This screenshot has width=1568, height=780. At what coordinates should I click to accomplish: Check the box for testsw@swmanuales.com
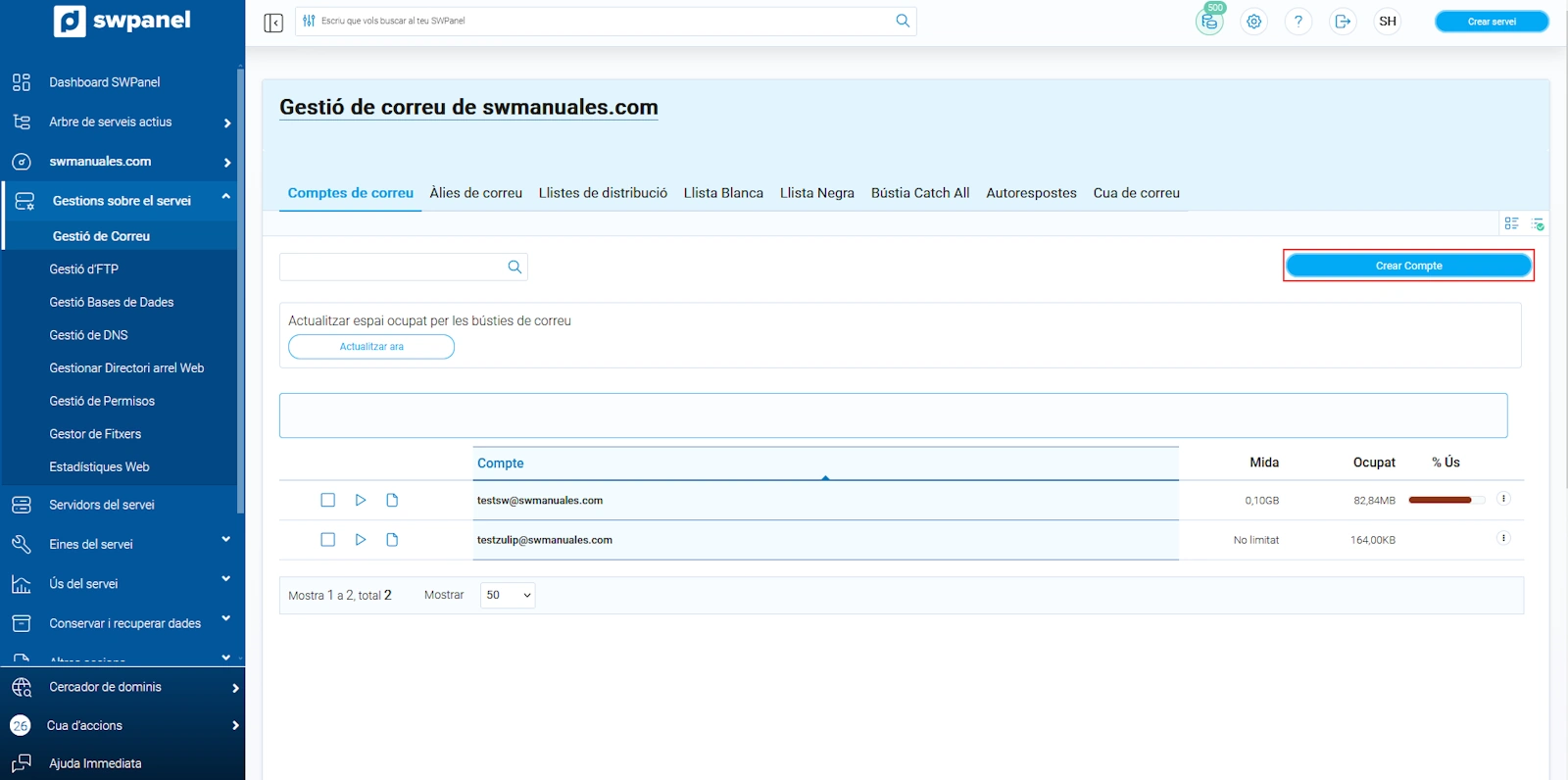click(328, 501)
